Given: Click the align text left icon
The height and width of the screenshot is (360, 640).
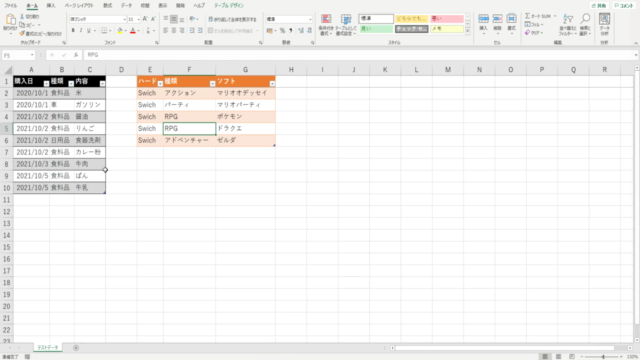Looking at the screenshot, I should [166, 31].
